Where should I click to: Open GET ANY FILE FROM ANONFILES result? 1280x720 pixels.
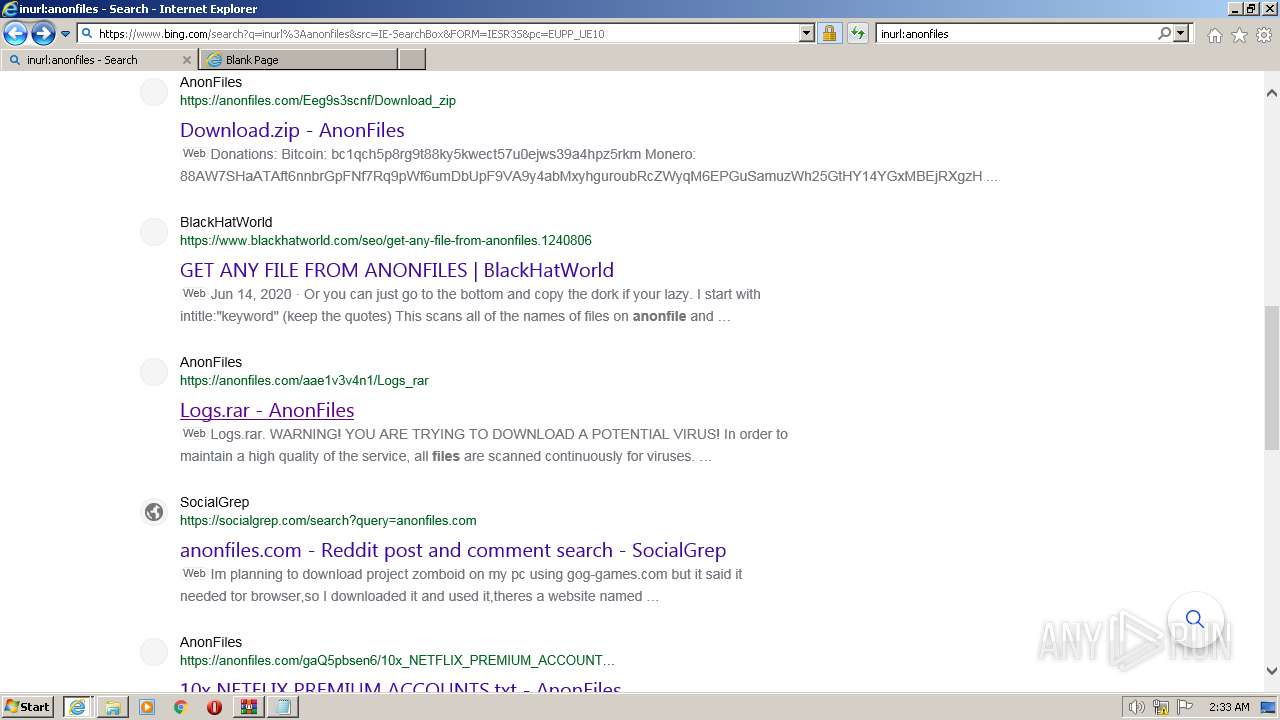point(397,270)
